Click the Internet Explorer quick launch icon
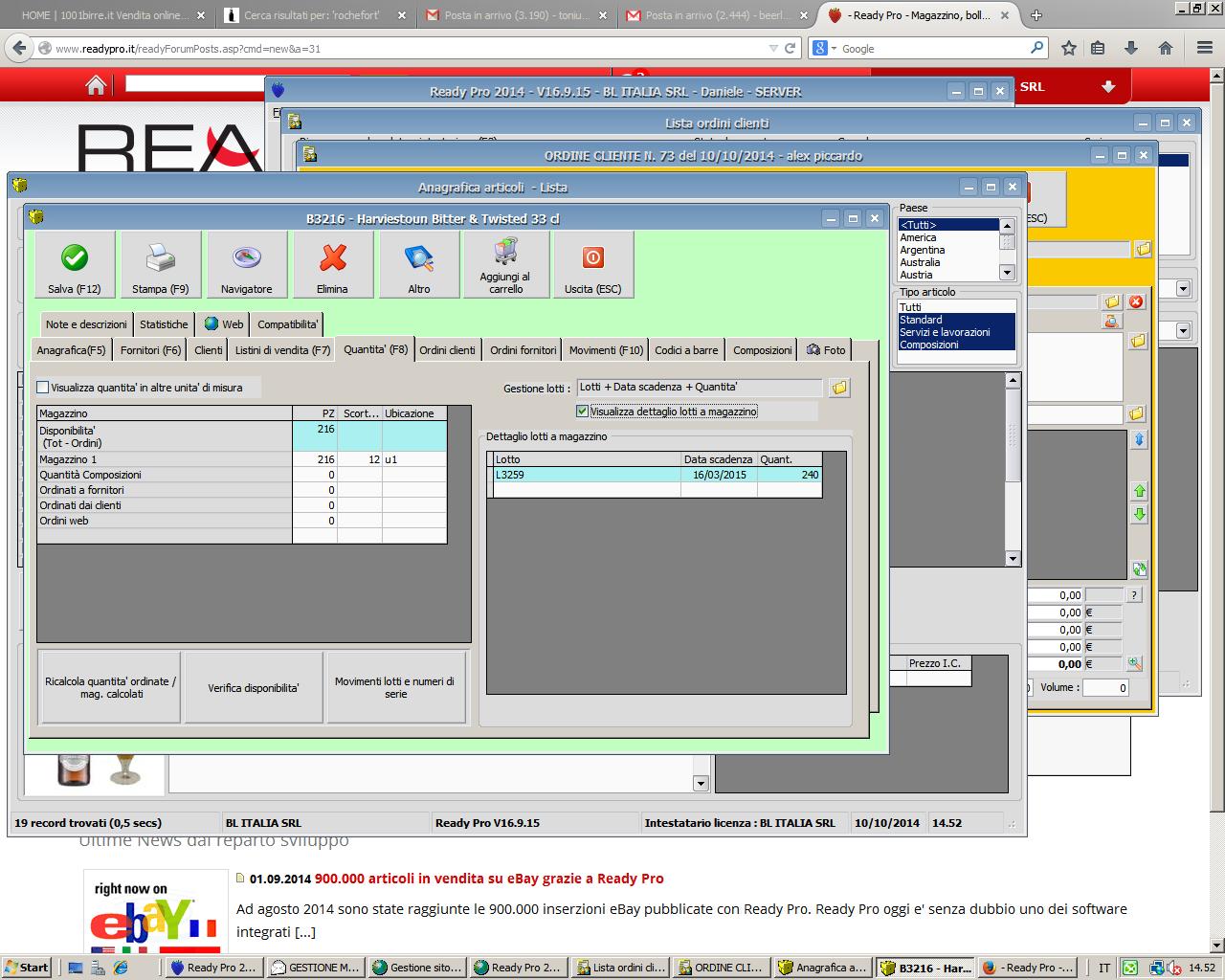The height and width of the screenshot is (980, 1225). [121, 968]
